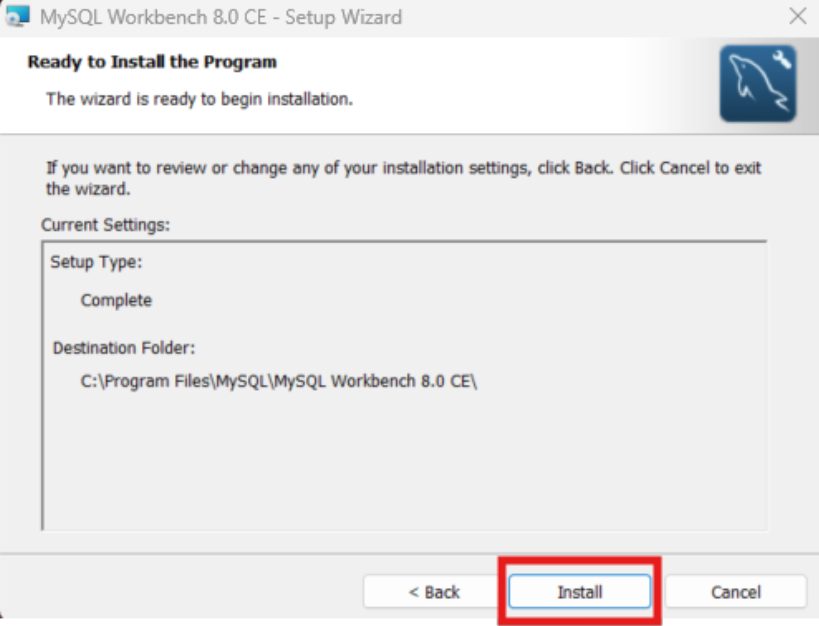Screen dimensions: 819x626
Task: Click the Ready to Install the Program heading
Action: pos(152,62)
